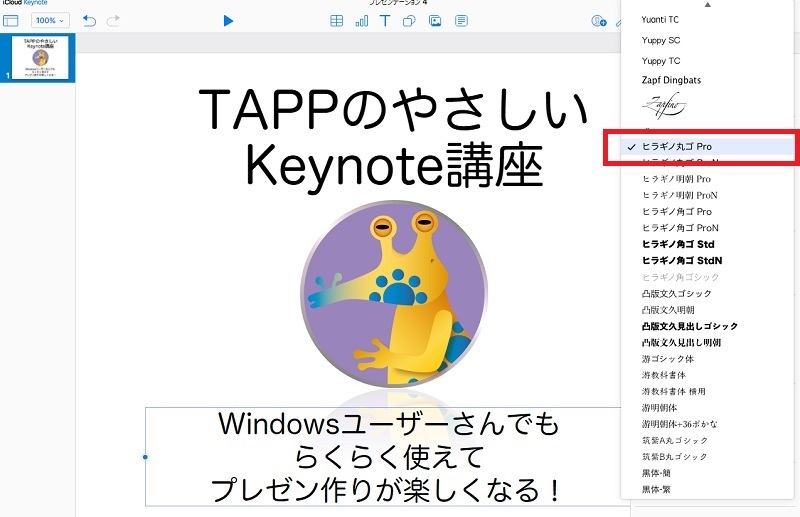Click the slide navigator view icon

[12, 20]
